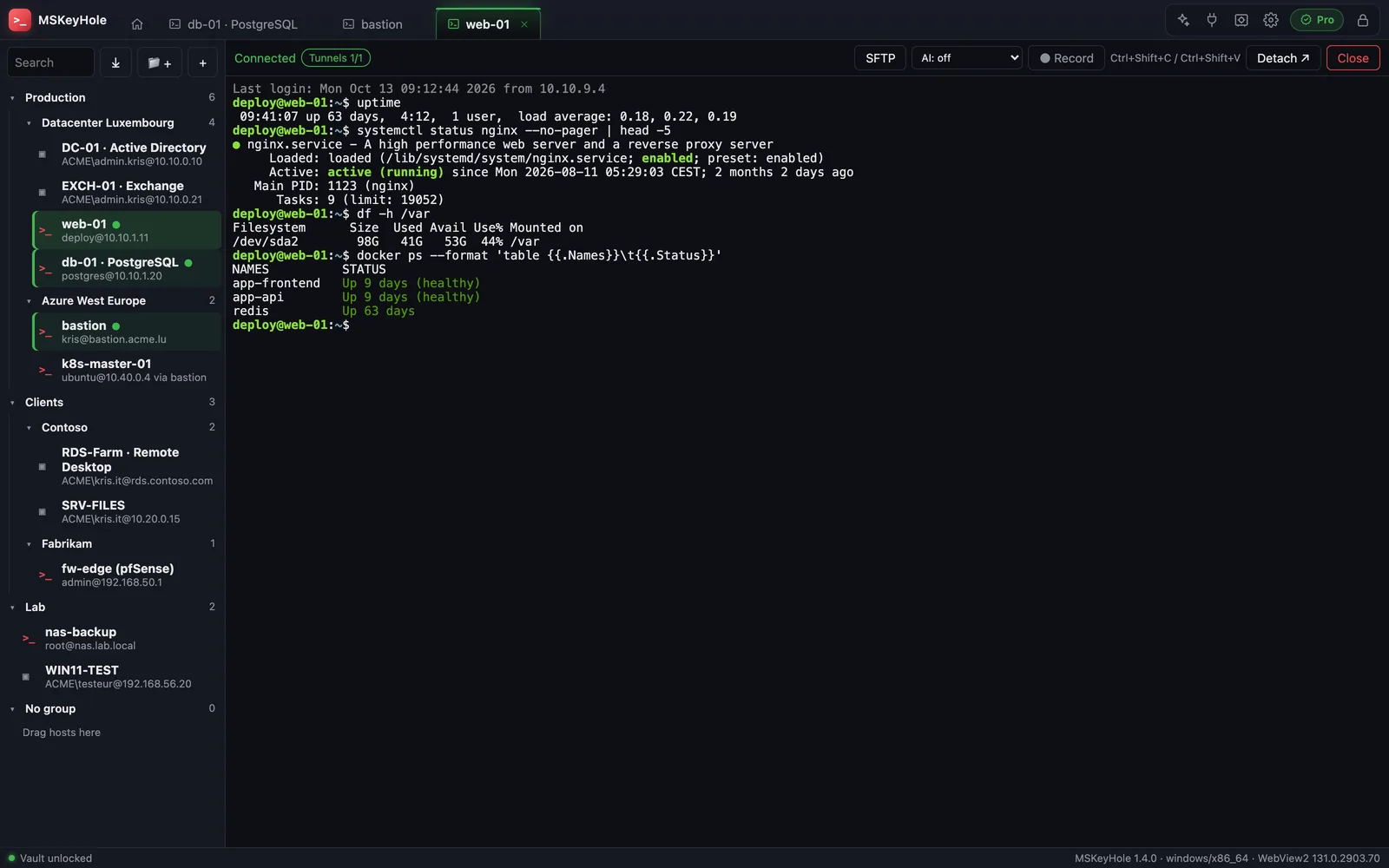Close the web-01 tab with its x

[524, 24]
